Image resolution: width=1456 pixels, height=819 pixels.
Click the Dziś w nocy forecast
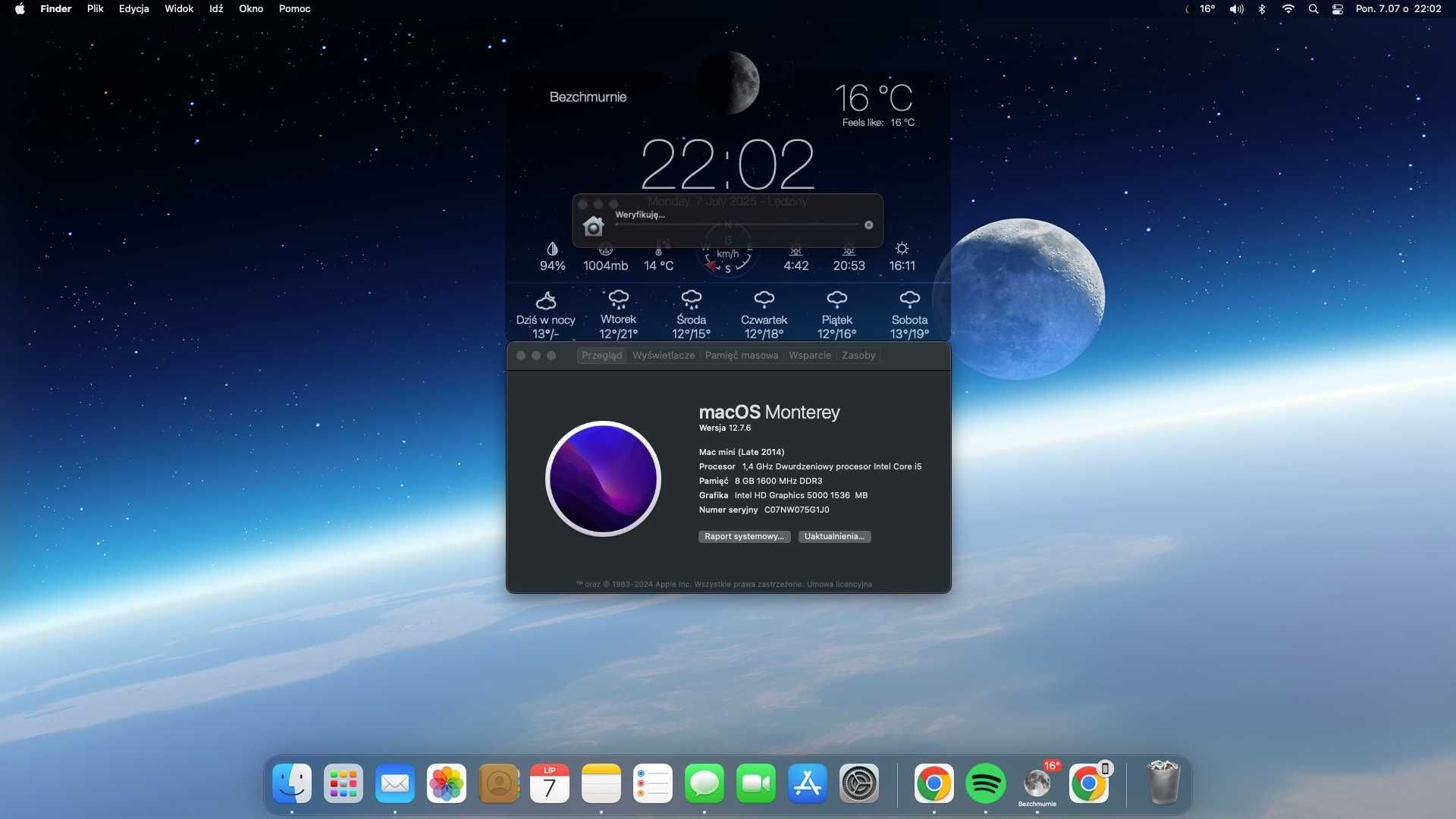546,314
